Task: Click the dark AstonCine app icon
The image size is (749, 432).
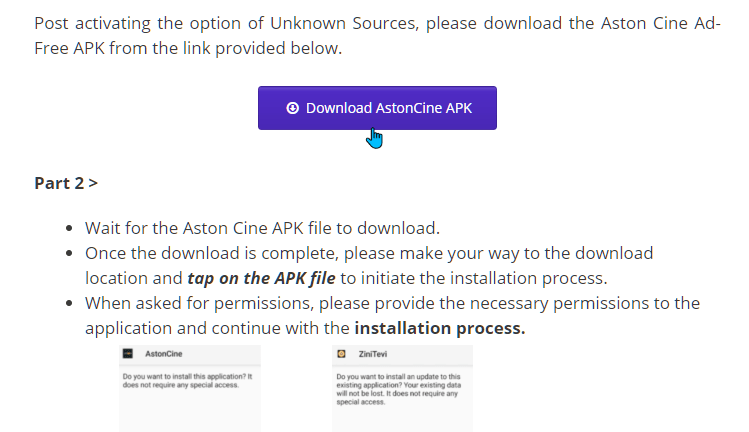Action: click(128, 354)
